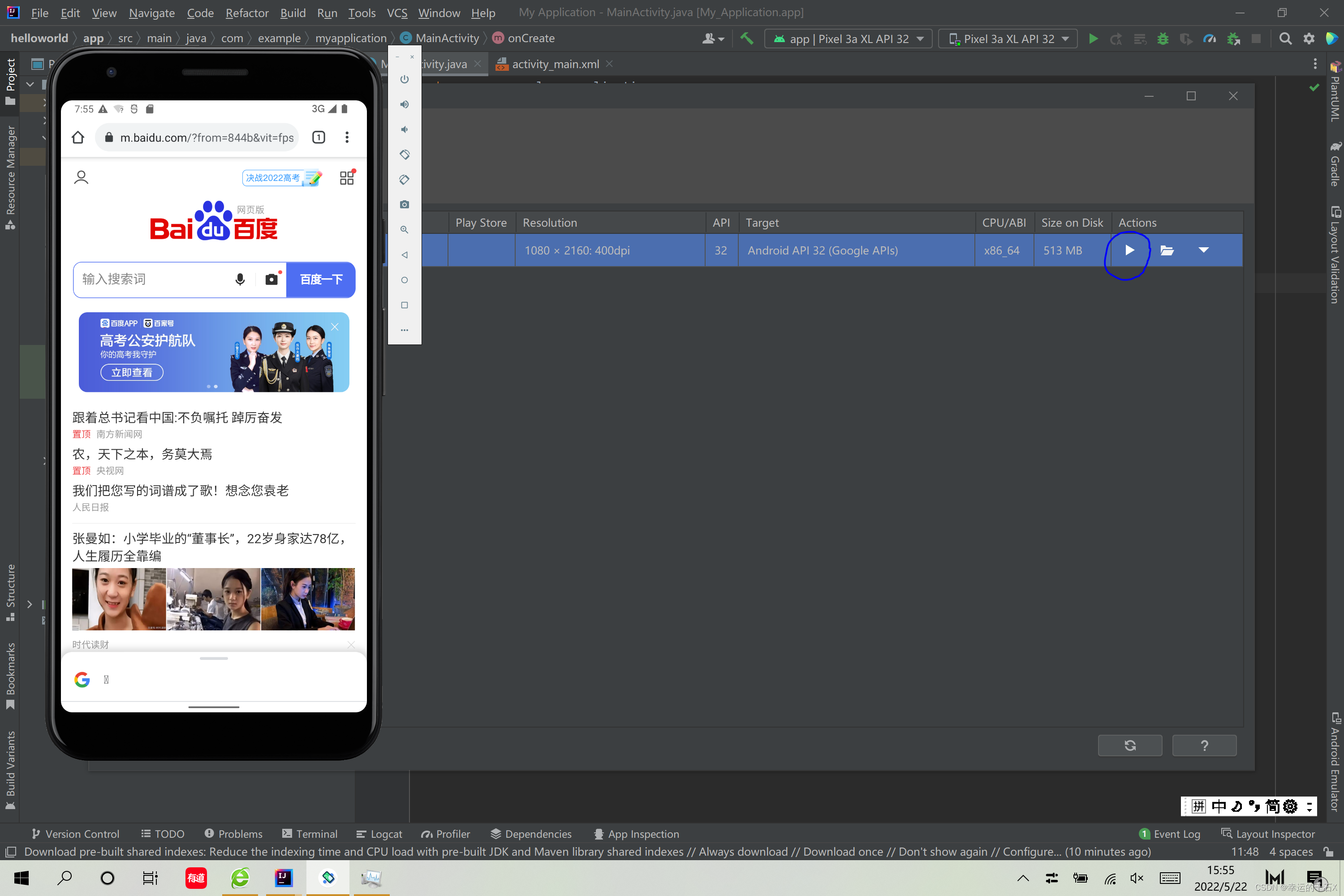Click the Debug app bug icon

(x=1162, y=39)
